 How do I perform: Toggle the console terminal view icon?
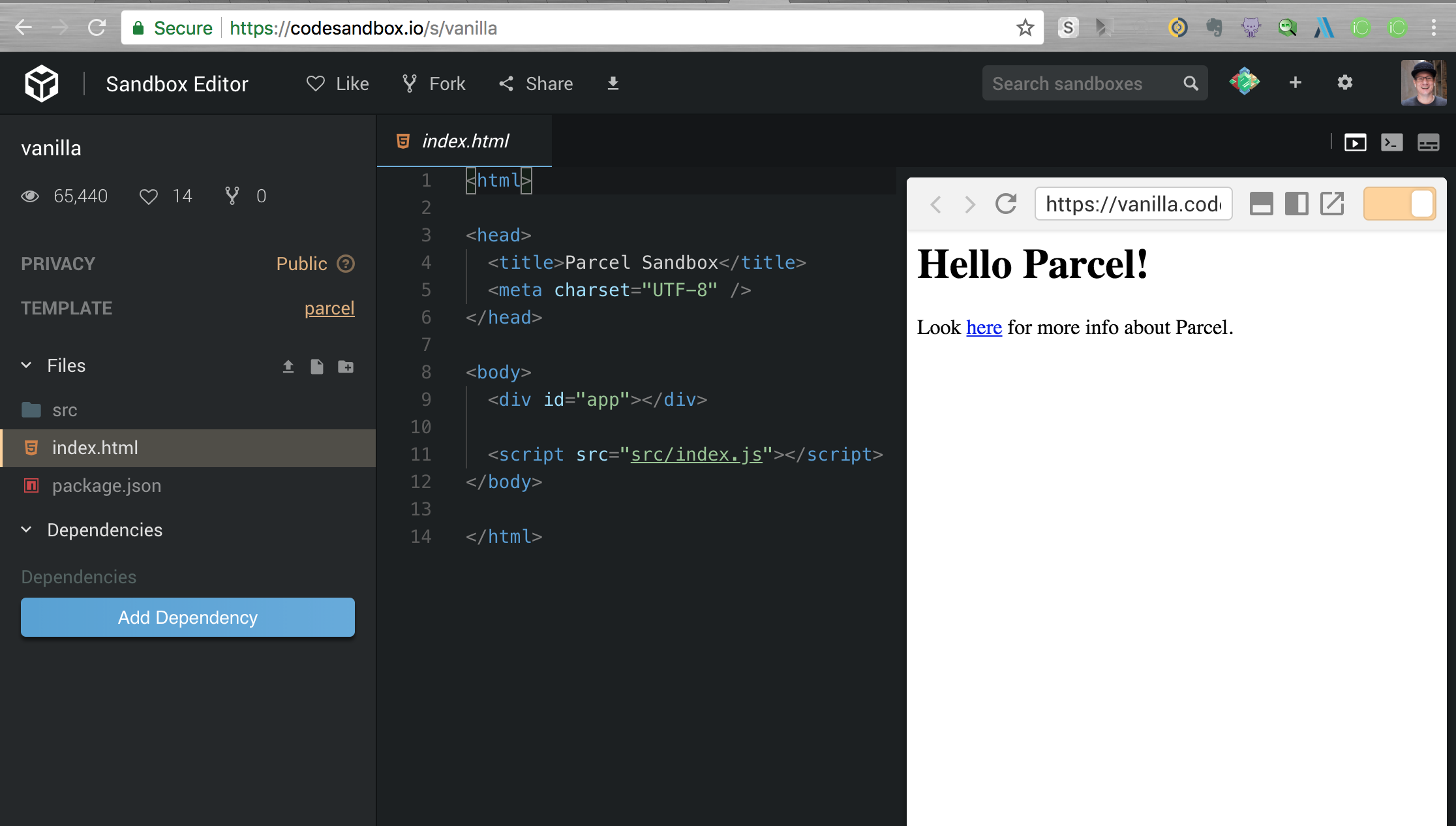coord(1392,142)
